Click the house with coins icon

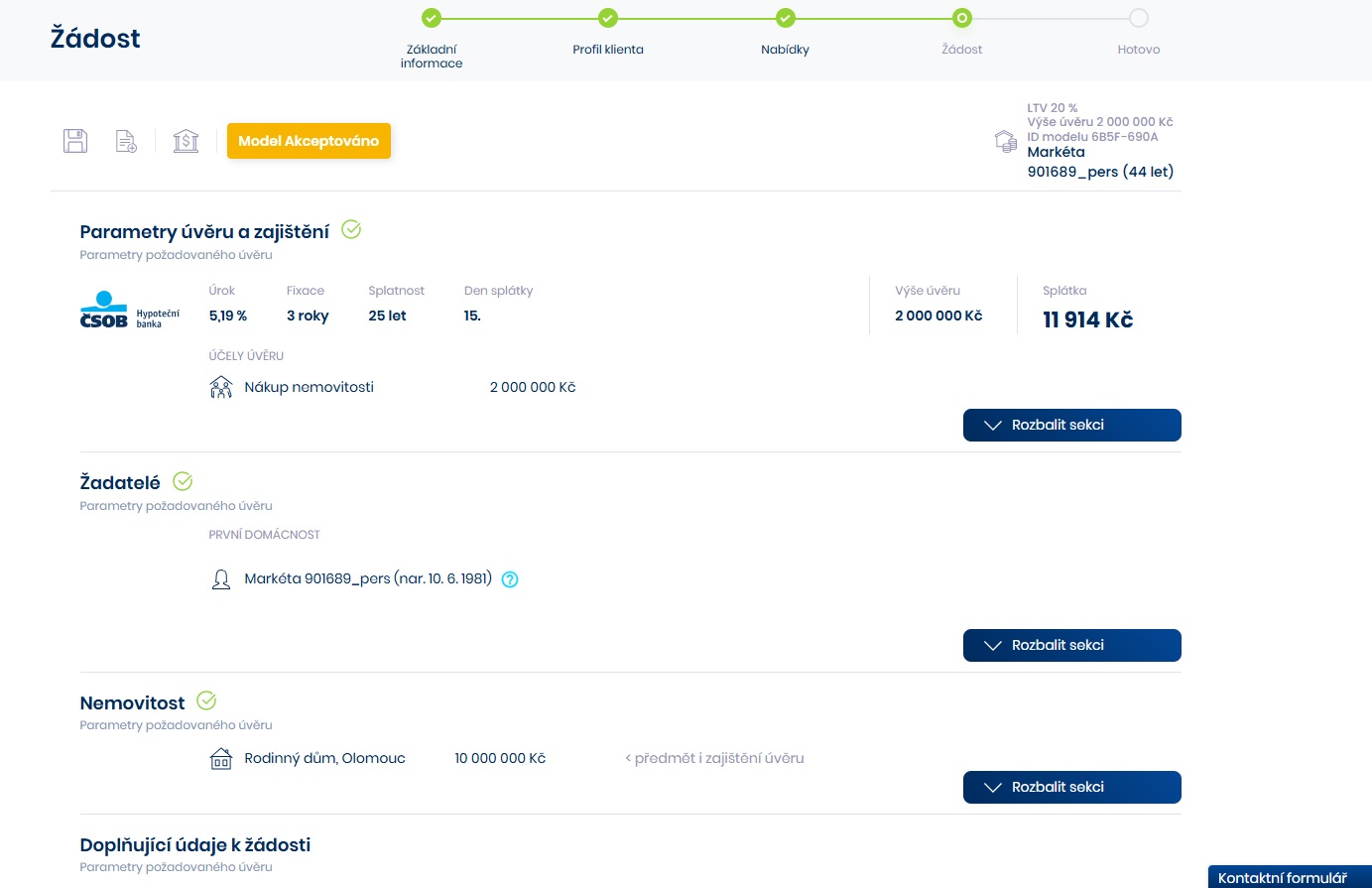point(1005,141)
